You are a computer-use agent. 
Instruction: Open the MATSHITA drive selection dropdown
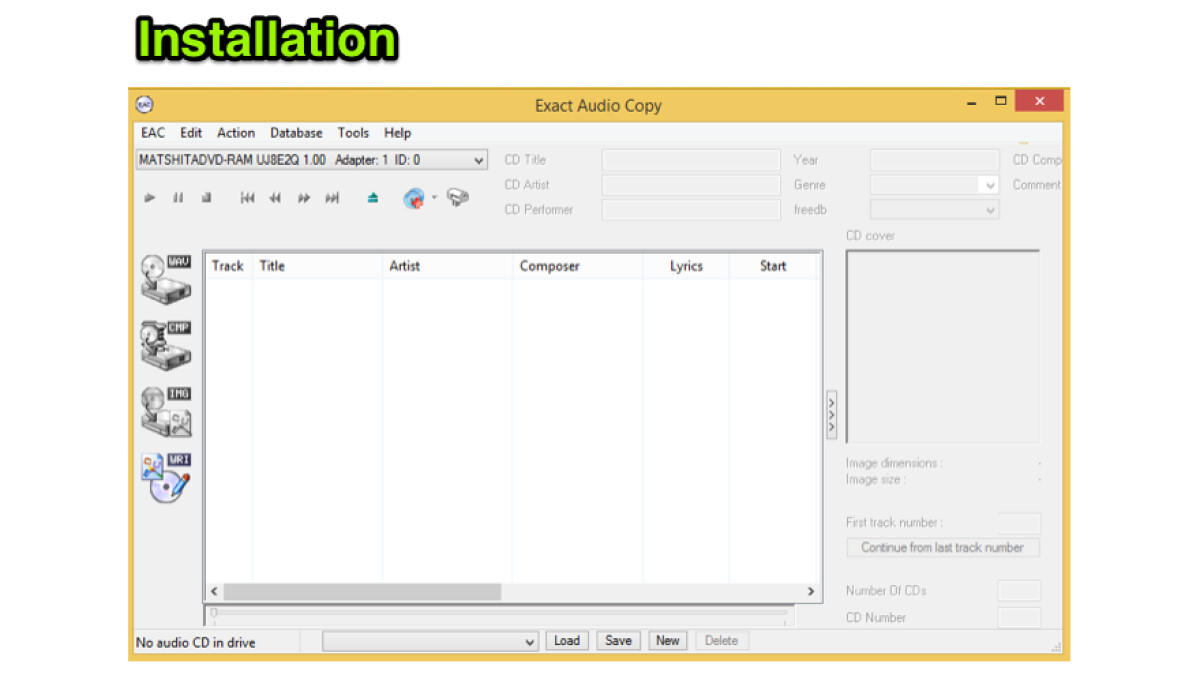click(478, 160)
